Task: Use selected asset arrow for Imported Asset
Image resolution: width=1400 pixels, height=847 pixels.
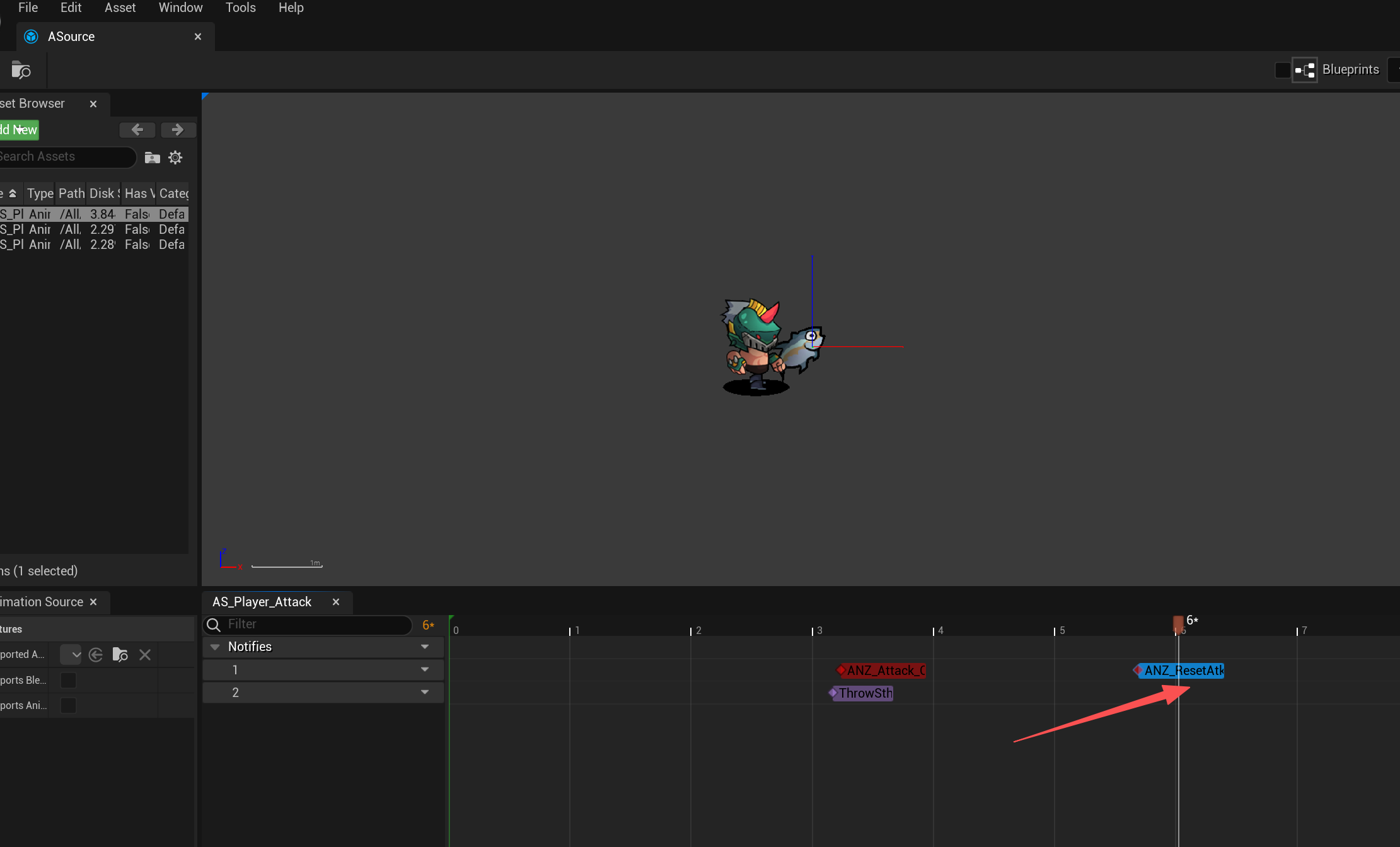Action: (x=96, y=655)
